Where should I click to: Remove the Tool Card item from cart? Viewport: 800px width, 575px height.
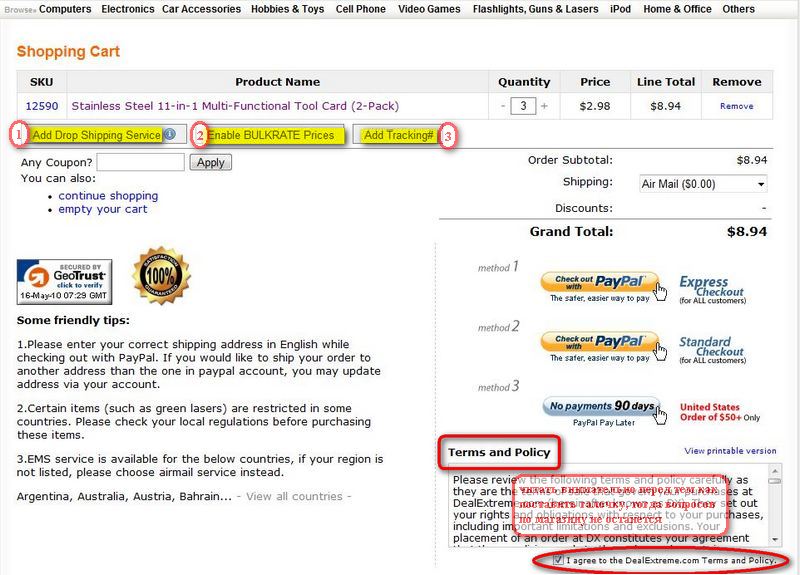coord(737,106)
